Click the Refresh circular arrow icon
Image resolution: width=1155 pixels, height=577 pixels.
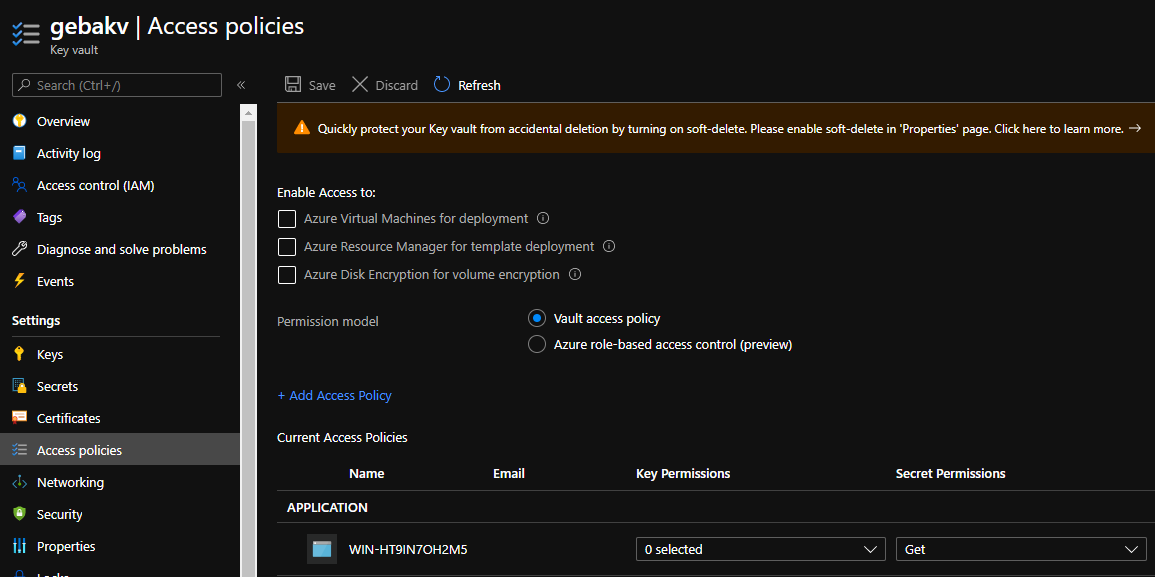click(x=442, y=85)
